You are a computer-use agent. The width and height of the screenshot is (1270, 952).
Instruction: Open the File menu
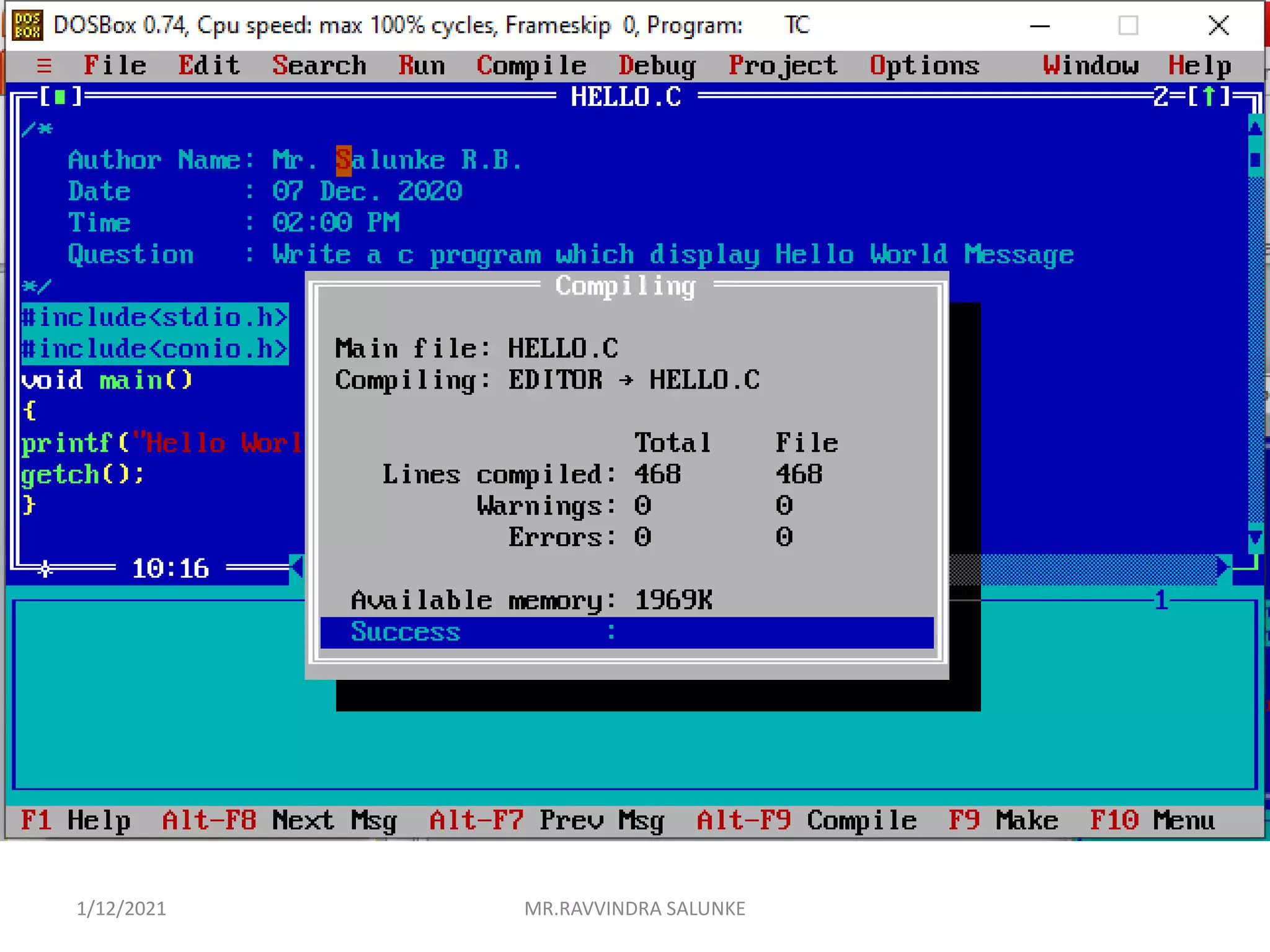(115, 66)
